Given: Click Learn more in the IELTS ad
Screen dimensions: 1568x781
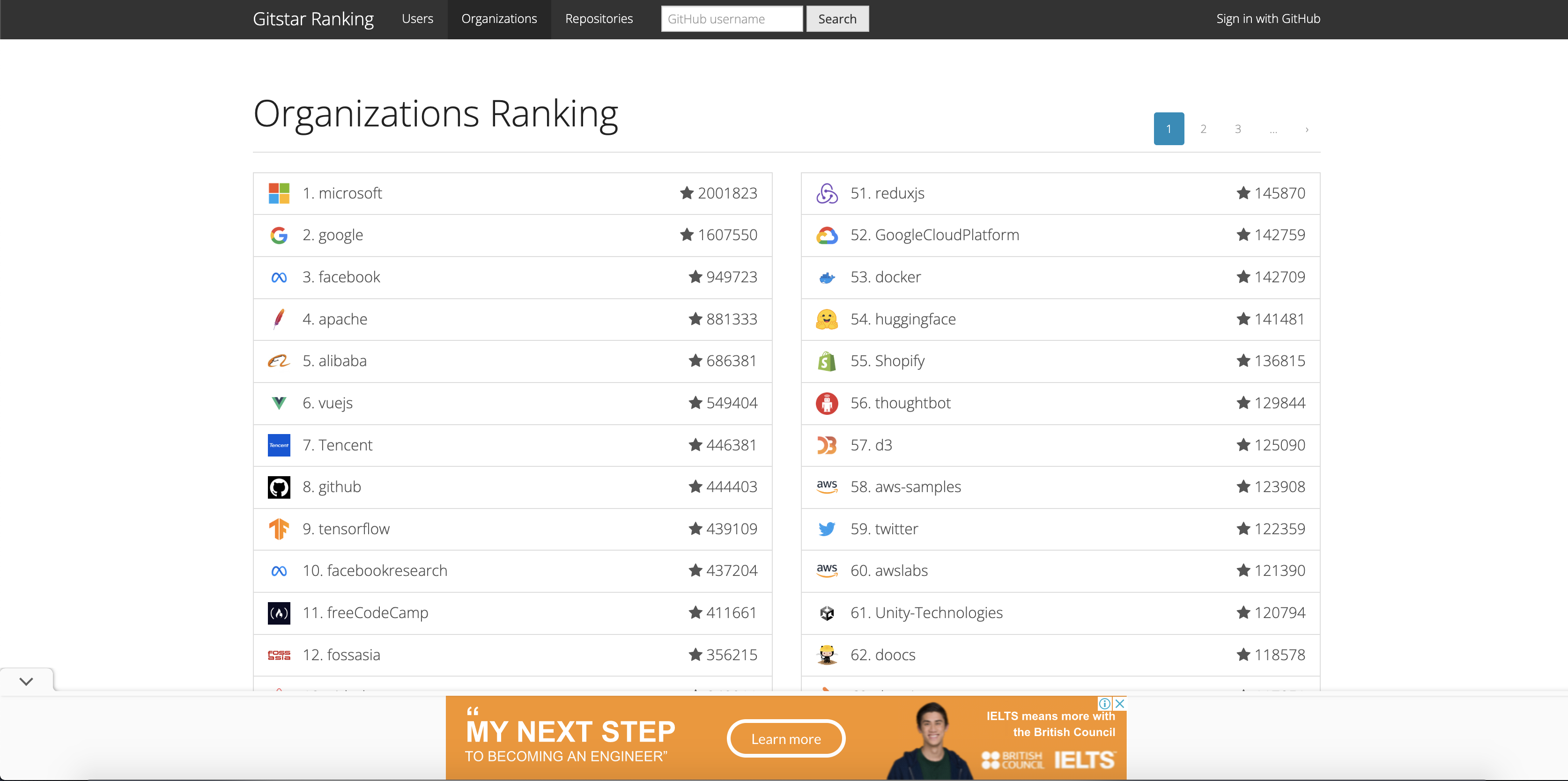Looking at the screenshot, I should pos(786,739).
